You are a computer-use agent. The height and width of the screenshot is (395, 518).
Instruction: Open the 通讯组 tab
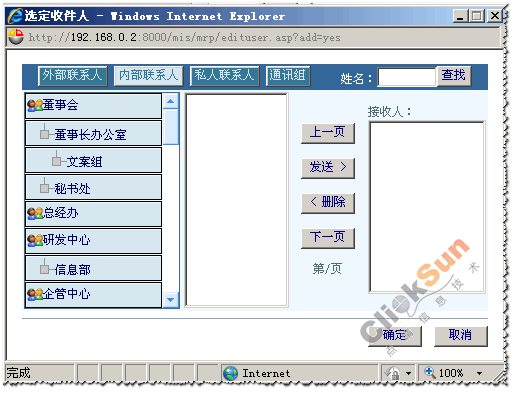[x=288, y=76]
